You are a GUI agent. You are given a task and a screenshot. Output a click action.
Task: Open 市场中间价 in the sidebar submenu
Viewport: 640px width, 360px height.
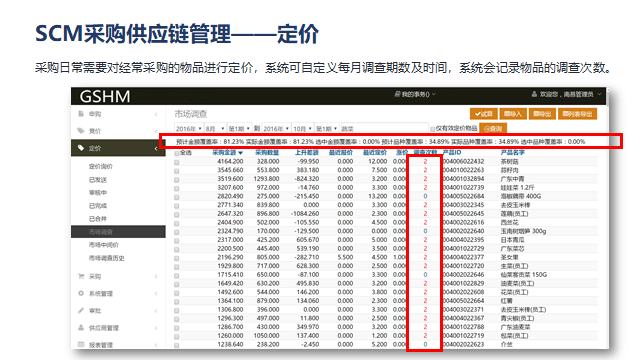(x=104, y=245)
